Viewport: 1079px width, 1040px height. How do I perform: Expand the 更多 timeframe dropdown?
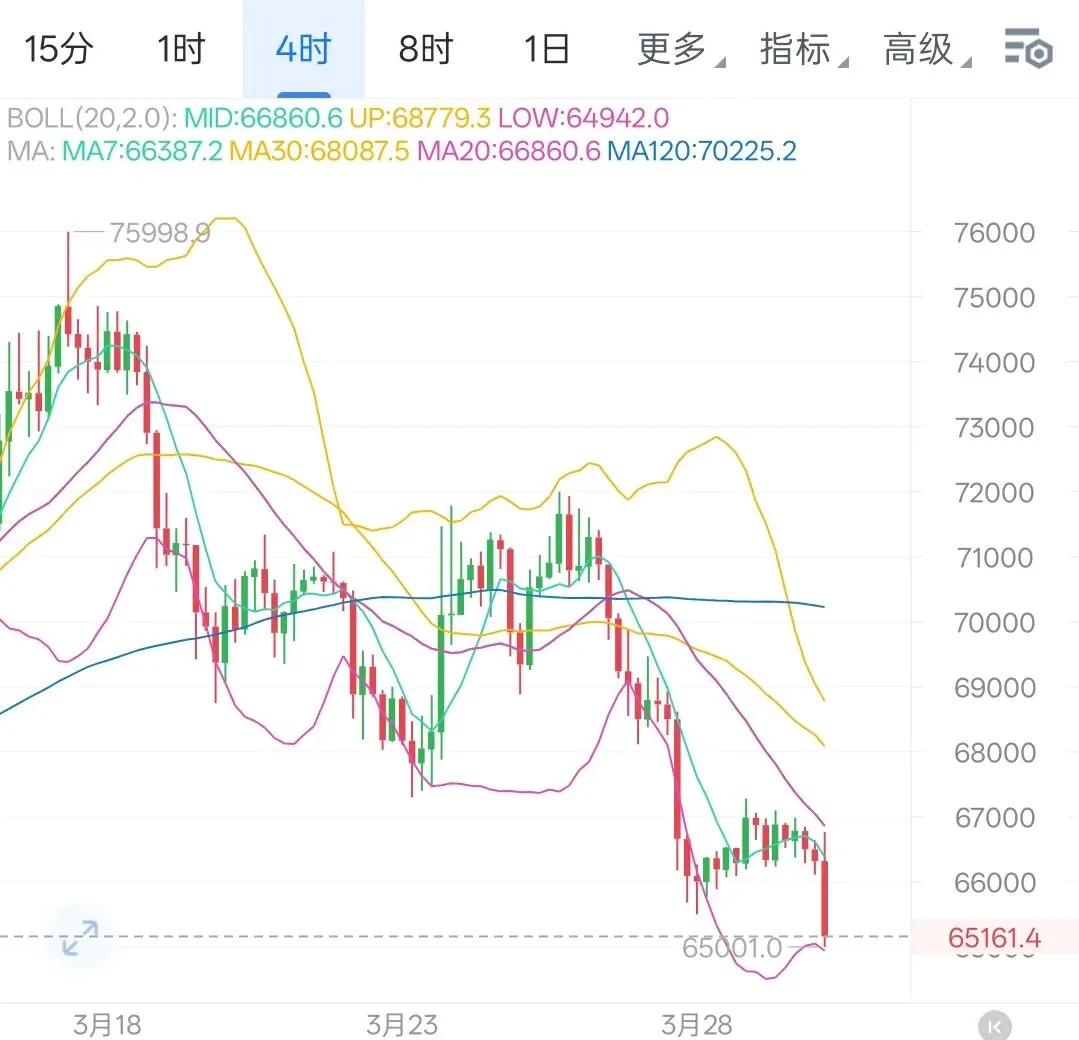[x=680, y=49]
